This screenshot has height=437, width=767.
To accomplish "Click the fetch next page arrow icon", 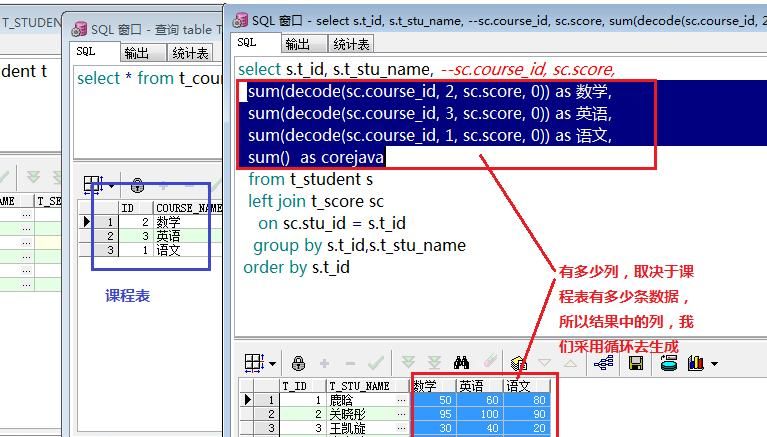I will pos(408,363).
